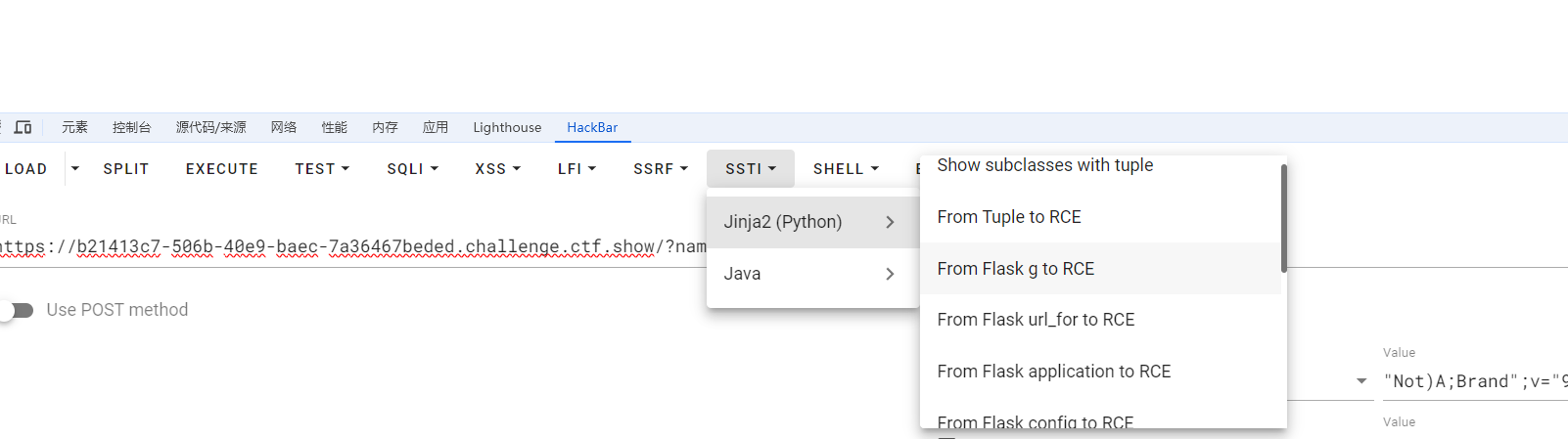Open the SSRF menu
Screen dimensions: 1568x439
(661, 169)
